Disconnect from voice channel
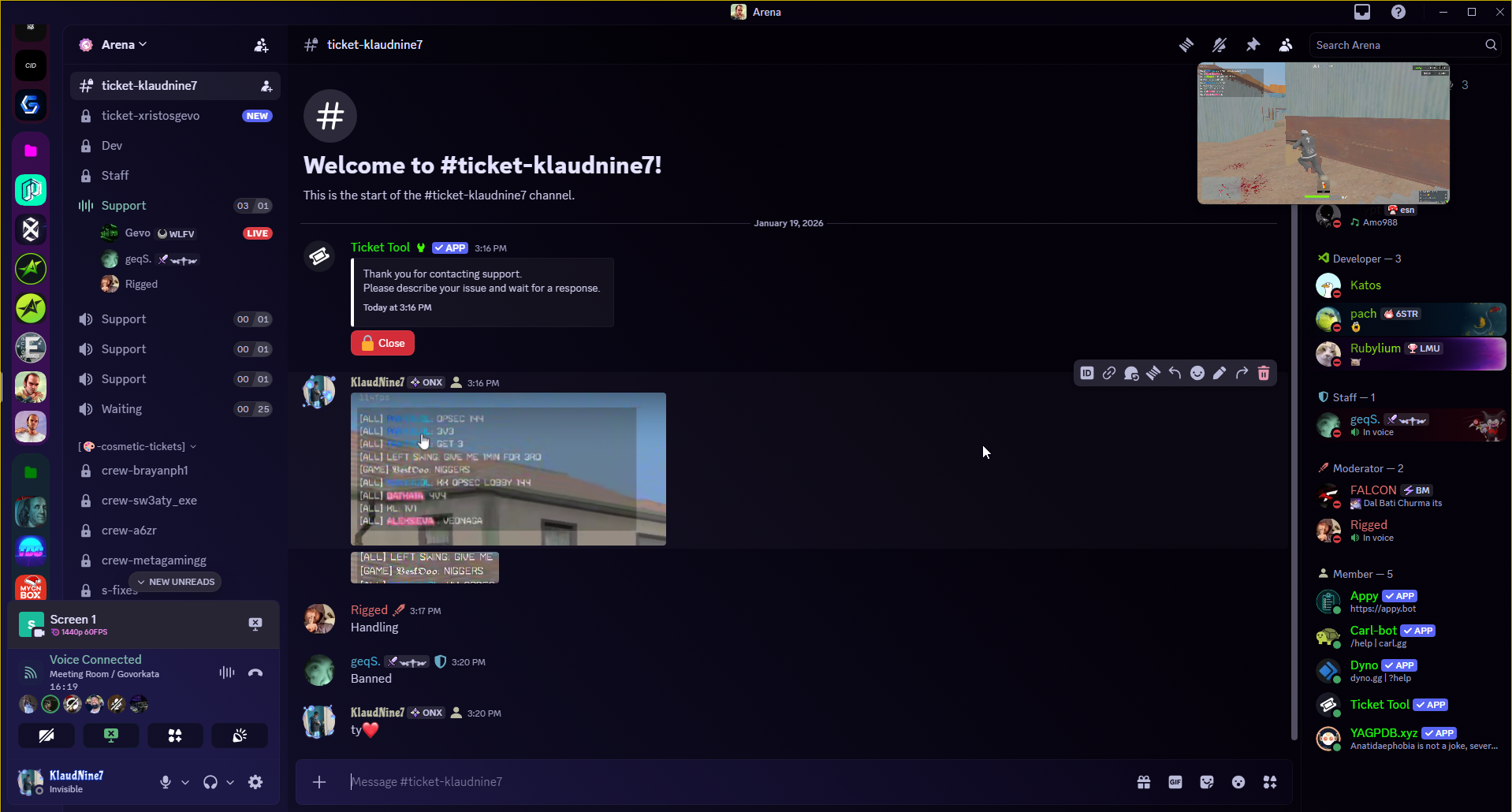The image size is (1512, 812). (x=255, y=672)
